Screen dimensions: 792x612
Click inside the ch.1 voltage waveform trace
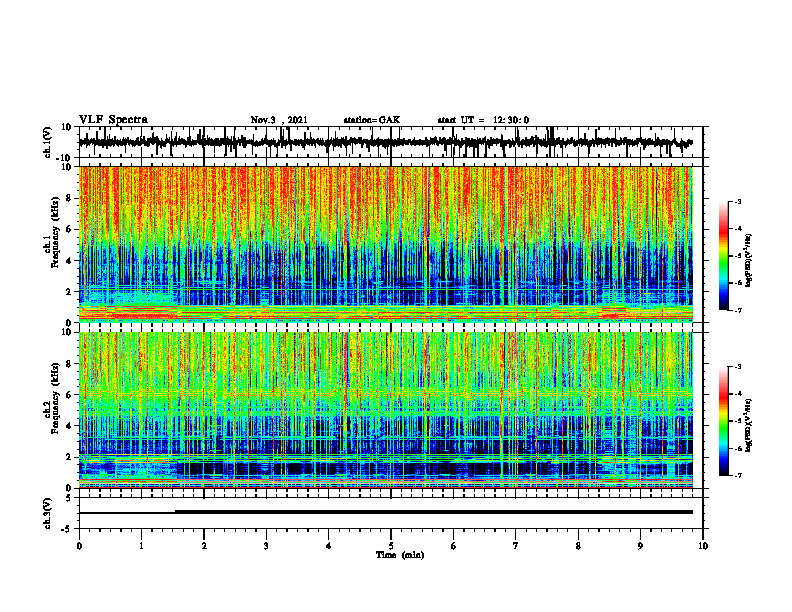[x=385, y=142]
